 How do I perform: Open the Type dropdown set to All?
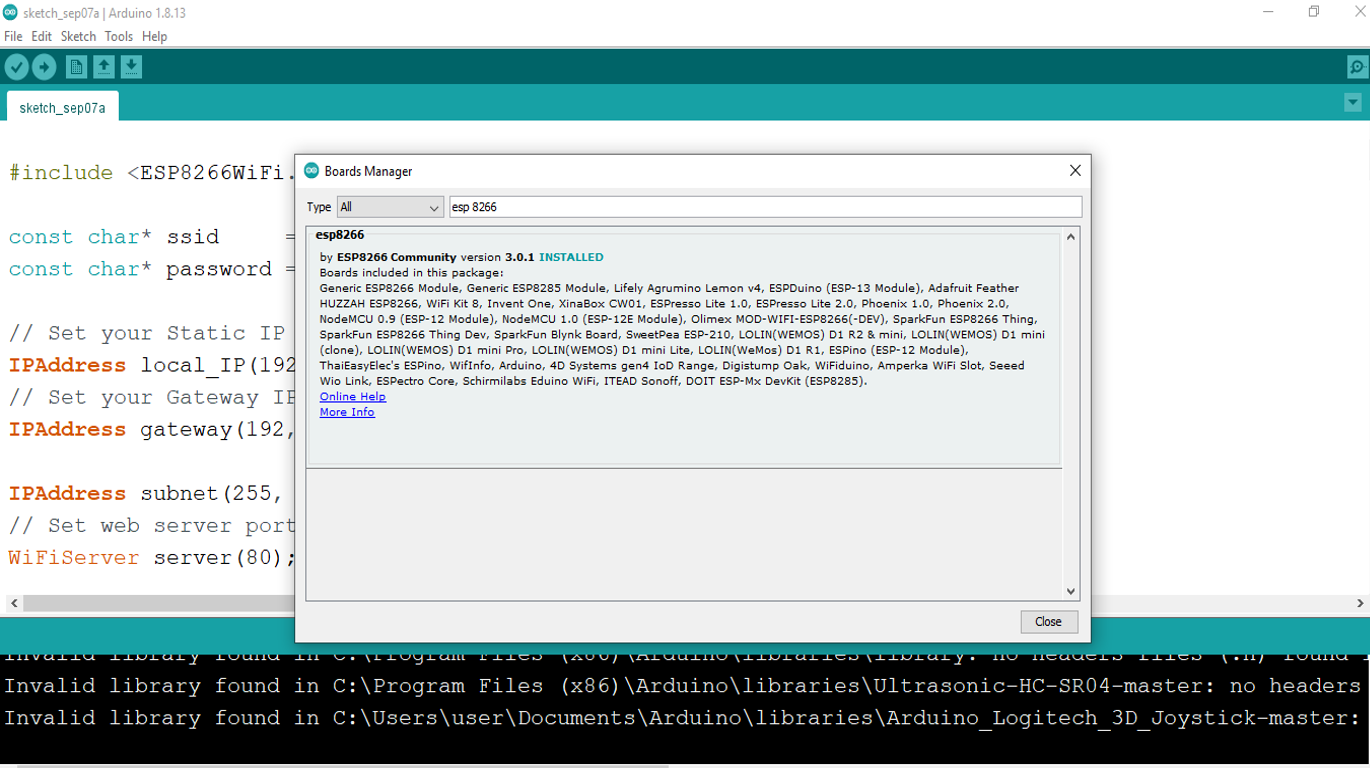click(x=390, y=207)
